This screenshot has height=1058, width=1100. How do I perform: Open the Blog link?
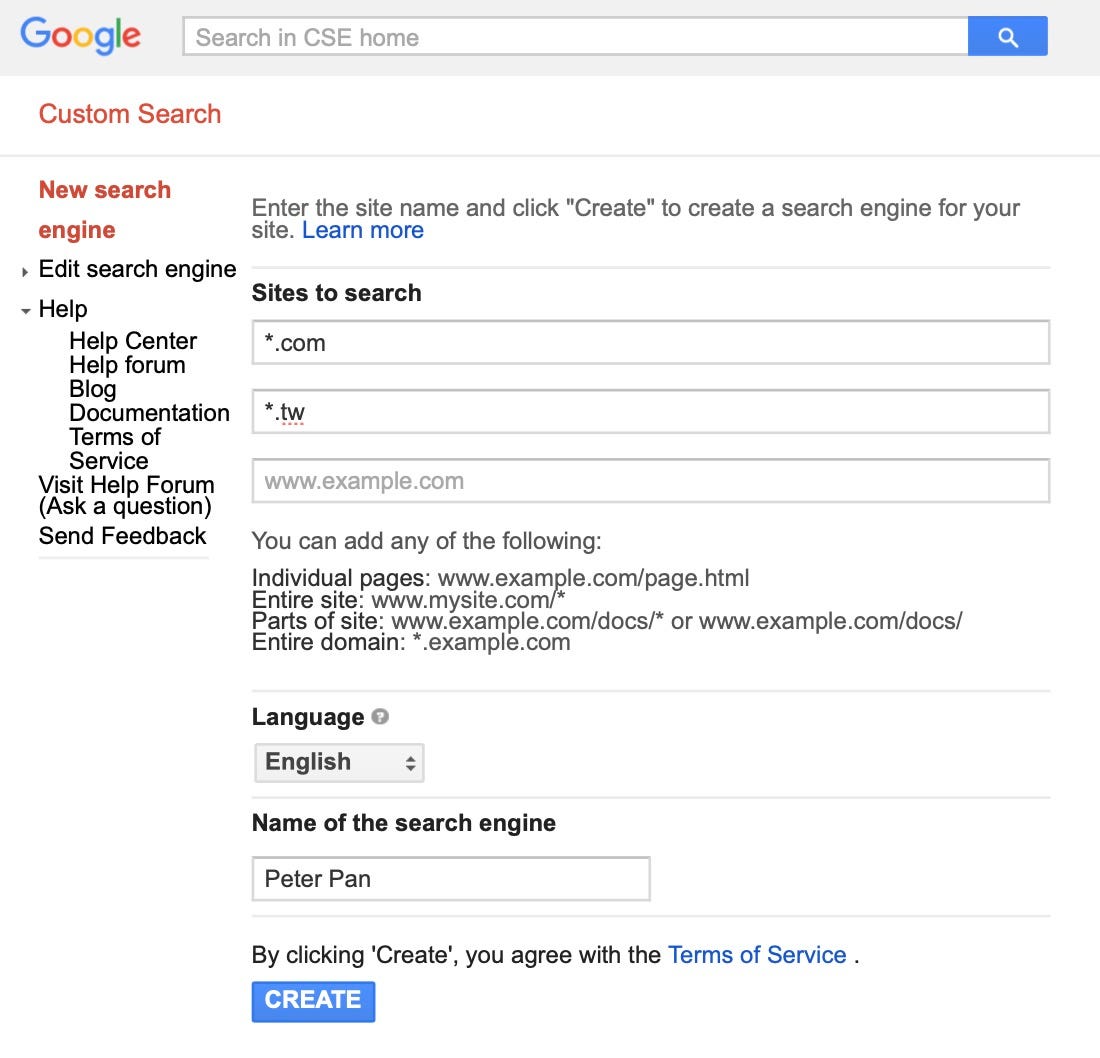click(93, 389)
